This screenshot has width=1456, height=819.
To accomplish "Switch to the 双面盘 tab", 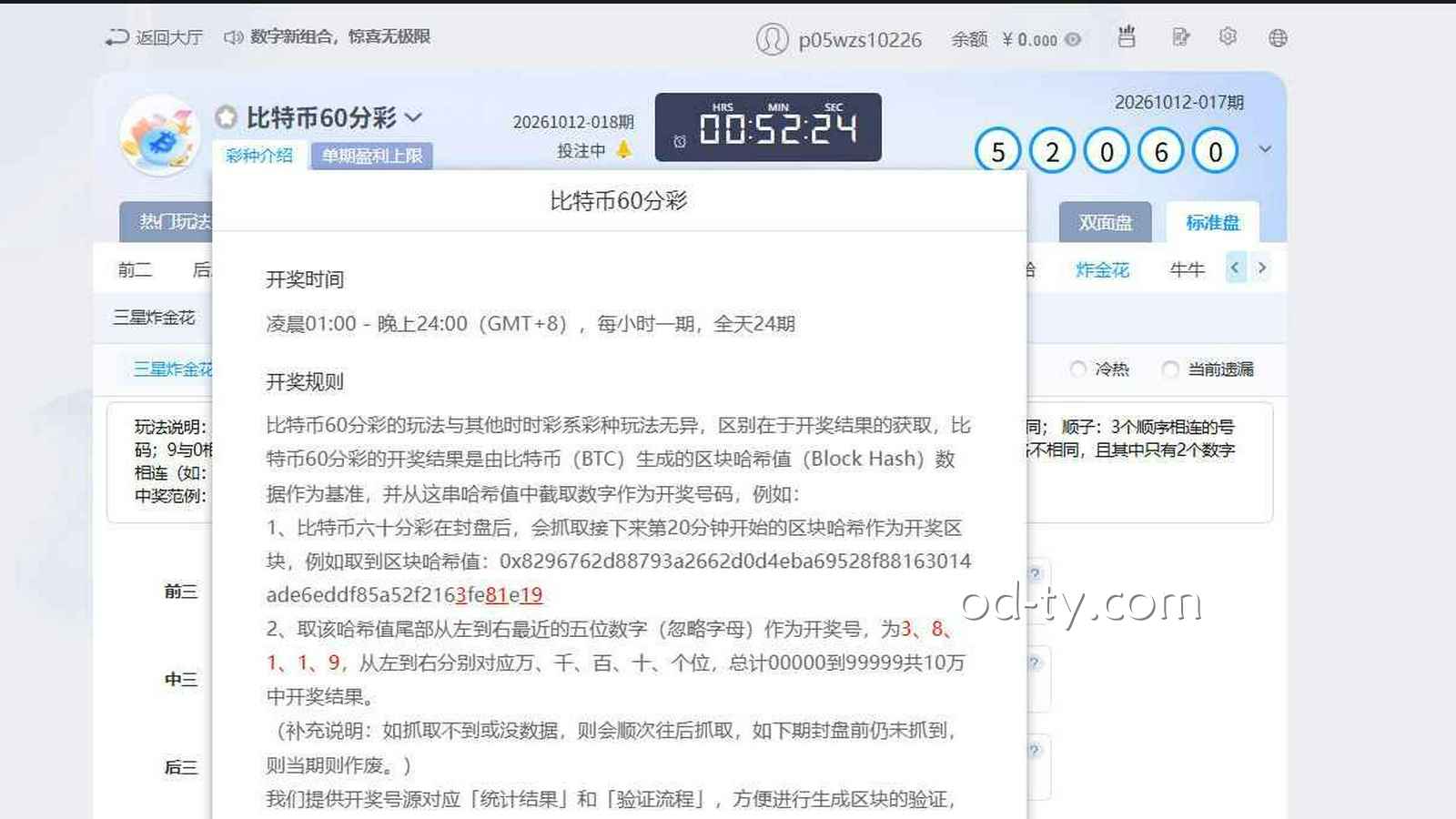I will click(1106, 222).
